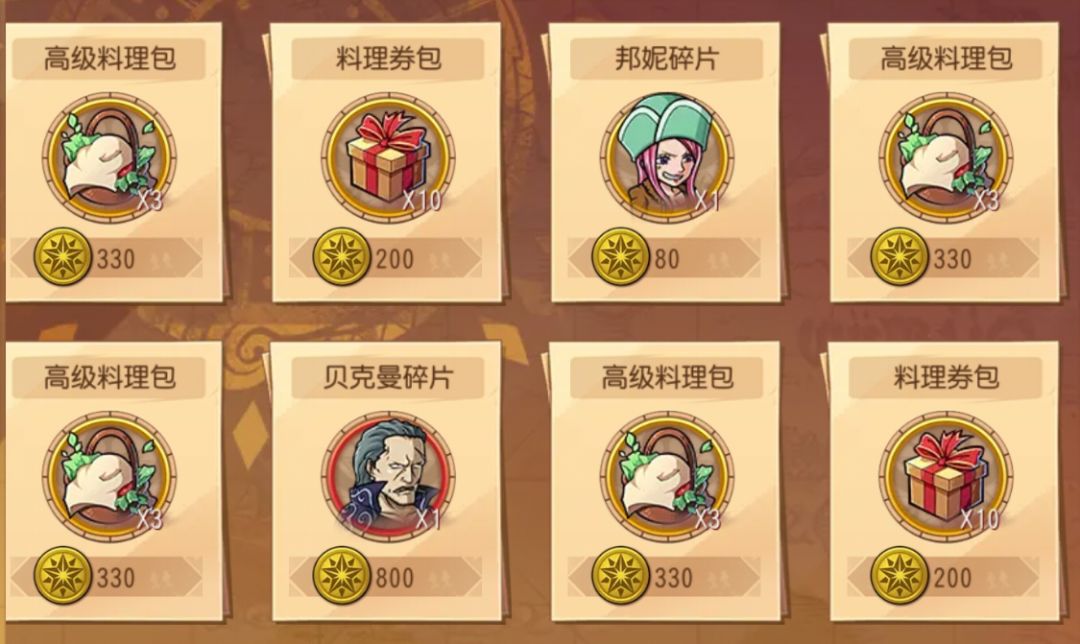Click food bag icon left of 贝克曼碎片 card
This screenshot has width=1080, height=644.
click(x=109, y=475)
